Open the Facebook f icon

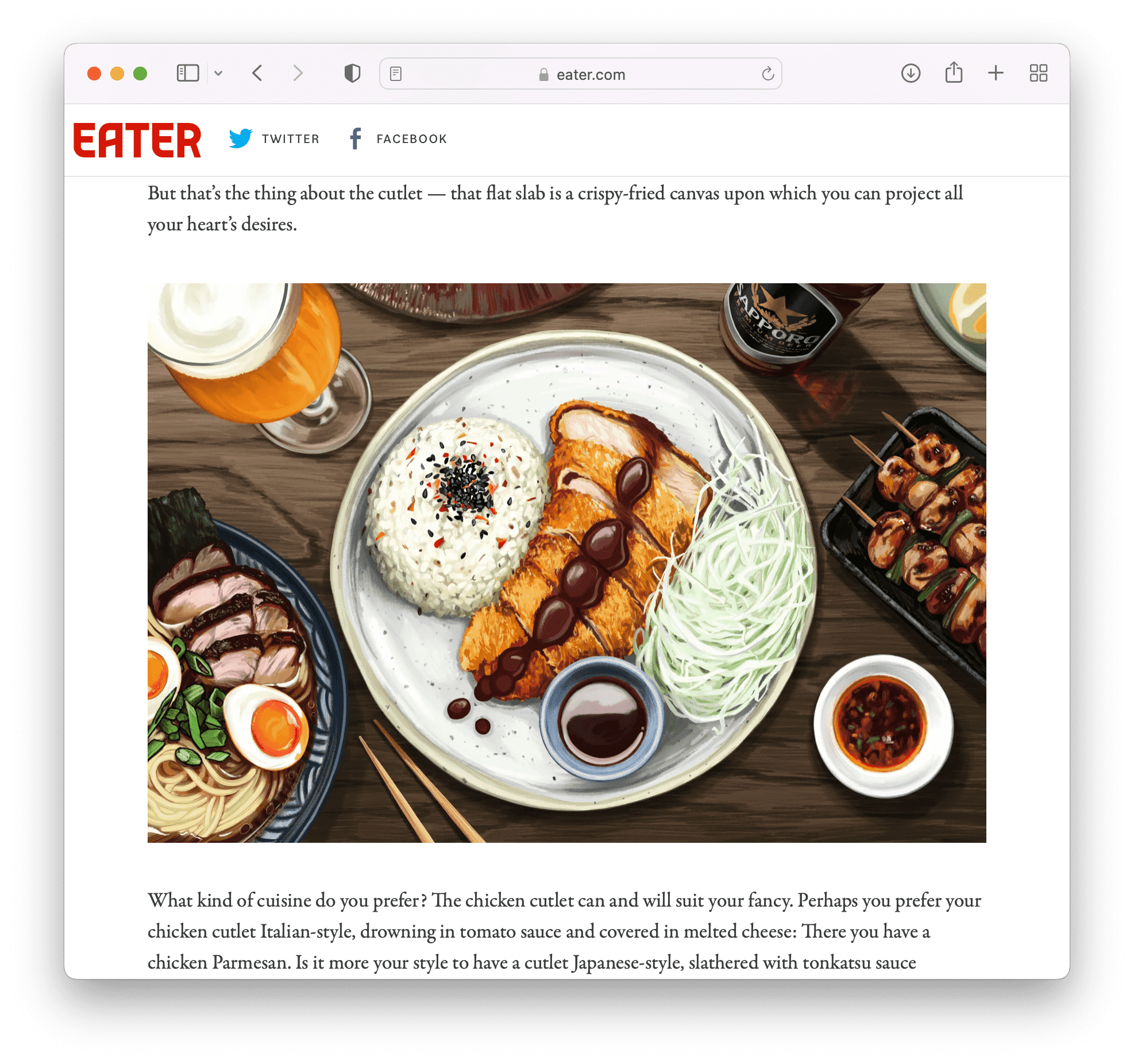click(x=356, y=138)
